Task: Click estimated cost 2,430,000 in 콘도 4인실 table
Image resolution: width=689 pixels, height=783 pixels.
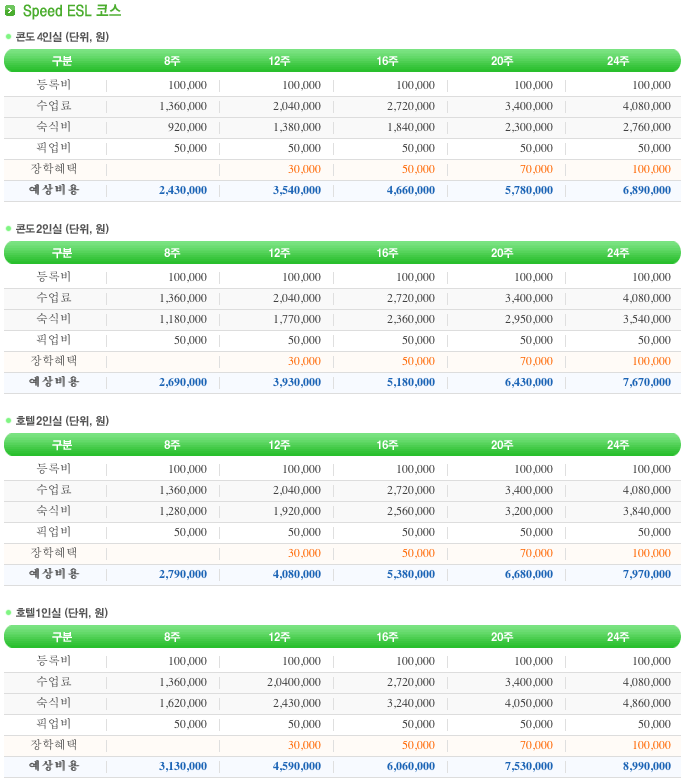Action: pyautogui.click(x=183, y=190)
